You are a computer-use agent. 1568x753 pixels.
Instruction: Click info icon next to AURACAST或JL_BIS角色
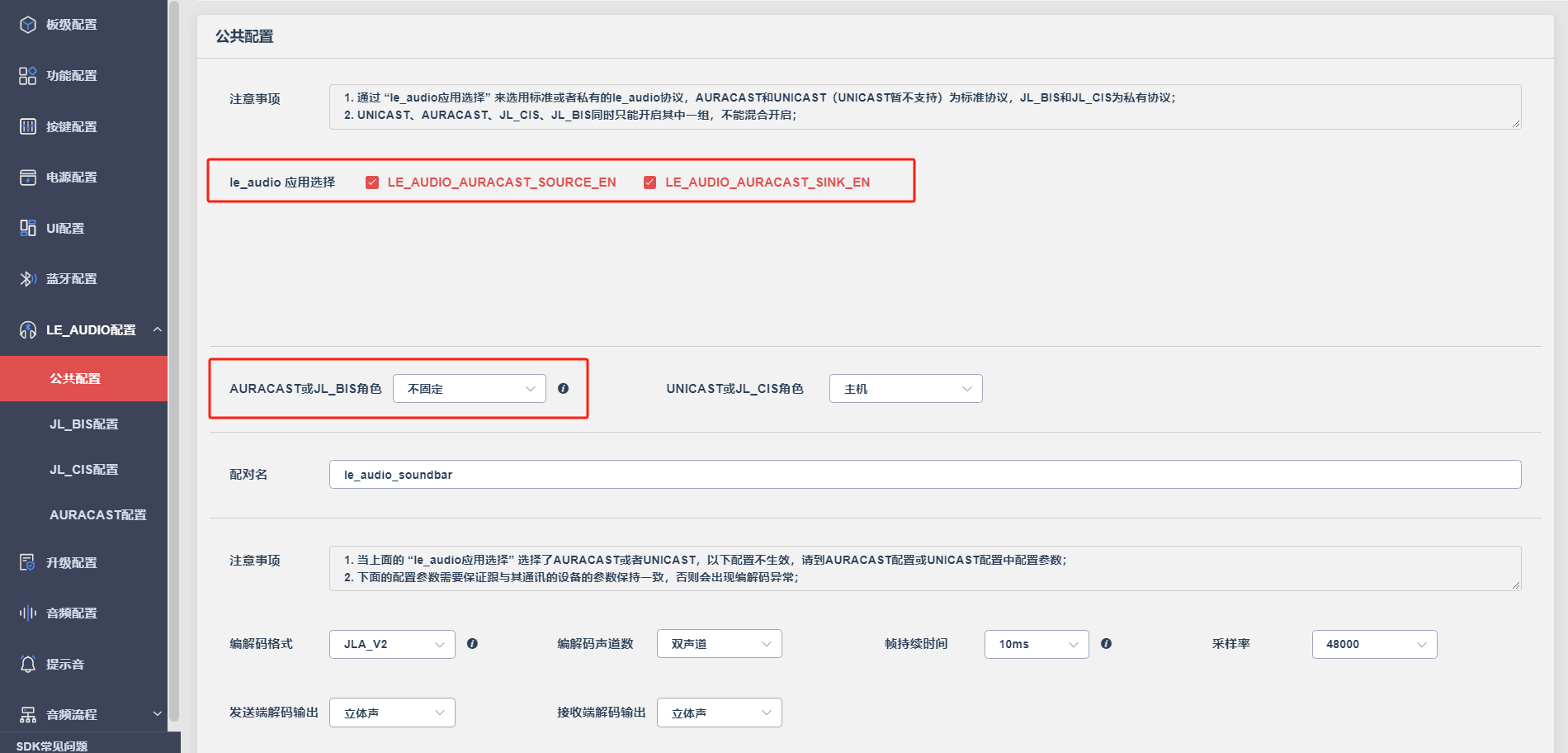click(x=563, y=388)
